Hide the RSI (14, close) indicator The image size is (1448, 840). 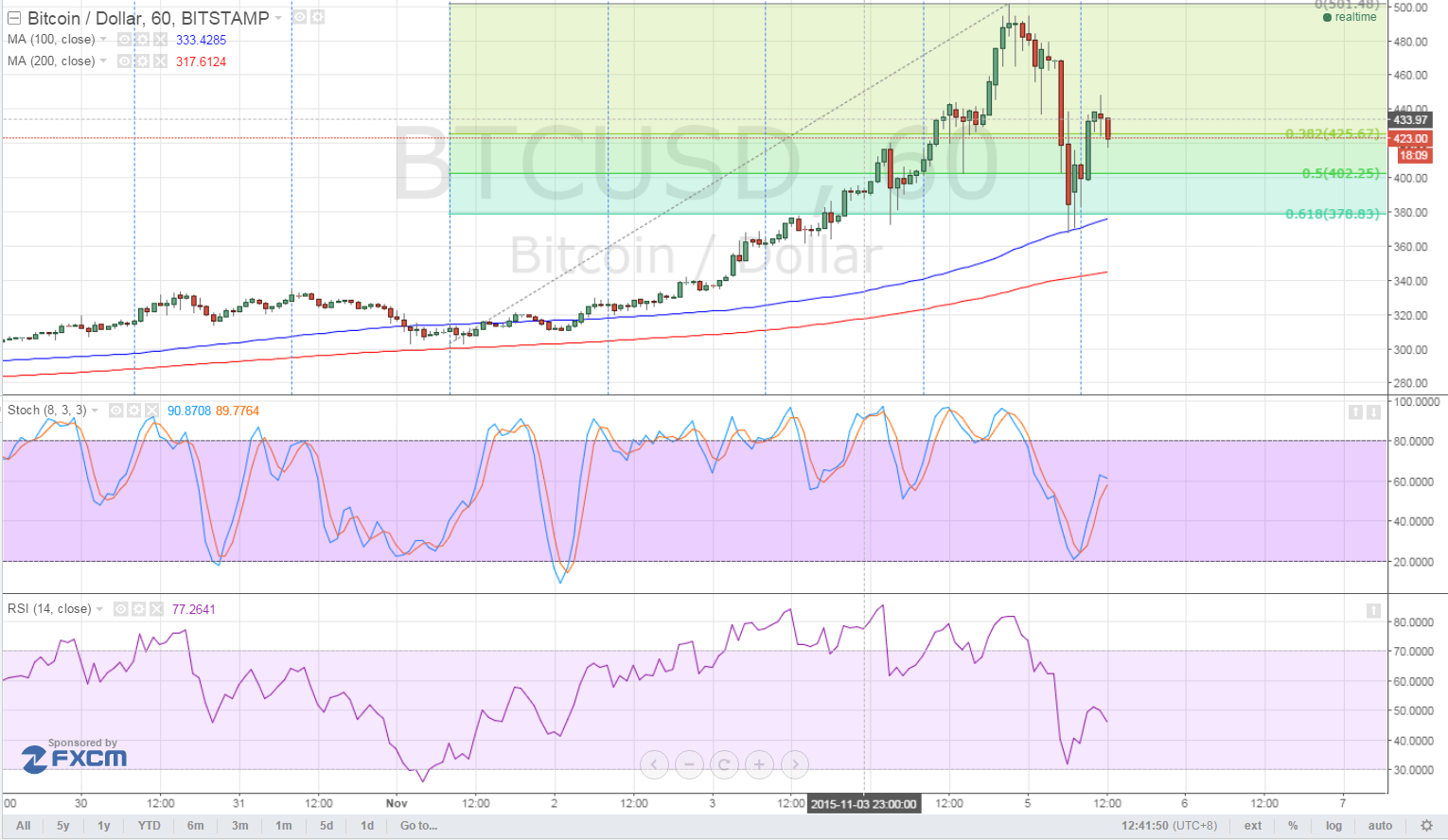pos(120,609)
